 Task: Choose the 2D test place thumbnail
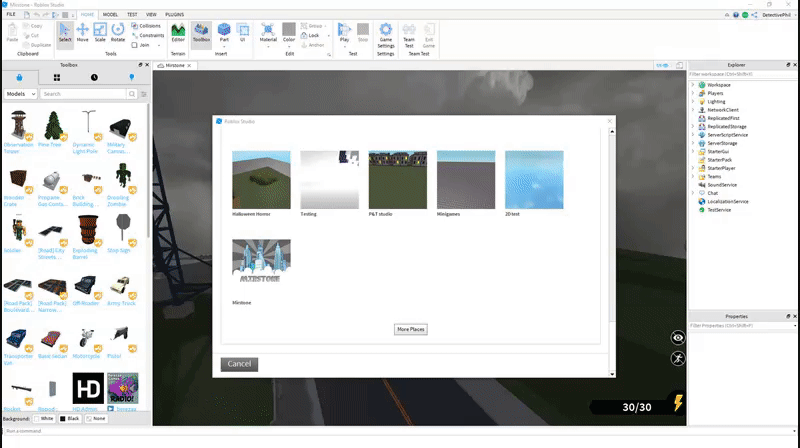tap(534, 180)
